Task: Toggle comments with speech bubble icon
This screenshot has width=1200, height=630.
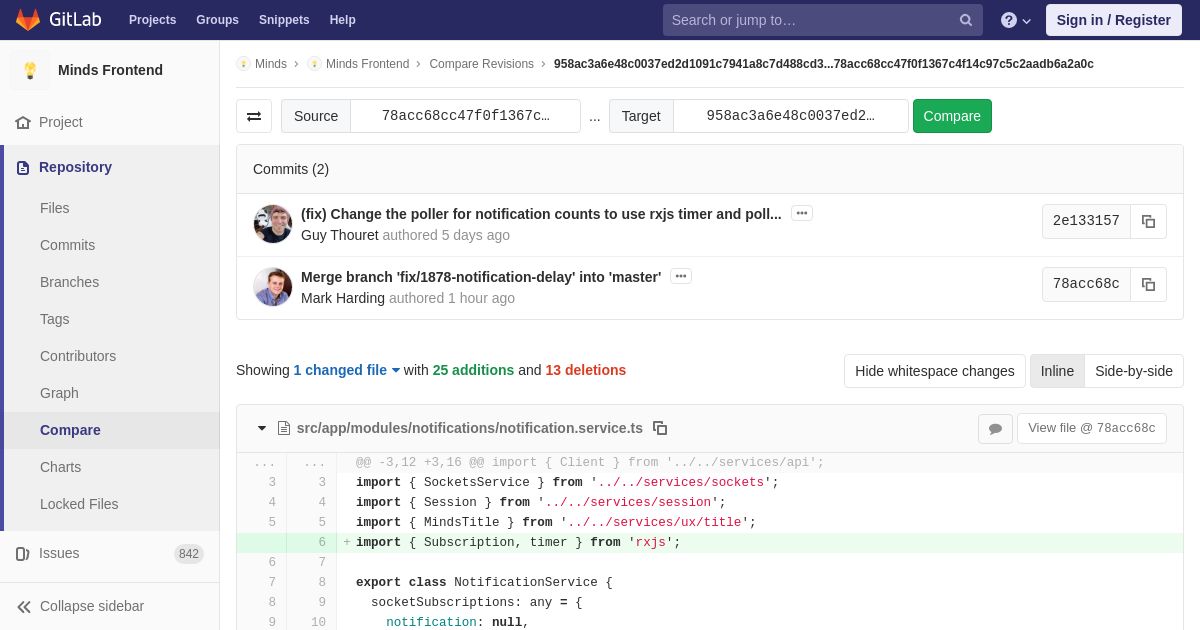Action: click(x=995, y=428)
